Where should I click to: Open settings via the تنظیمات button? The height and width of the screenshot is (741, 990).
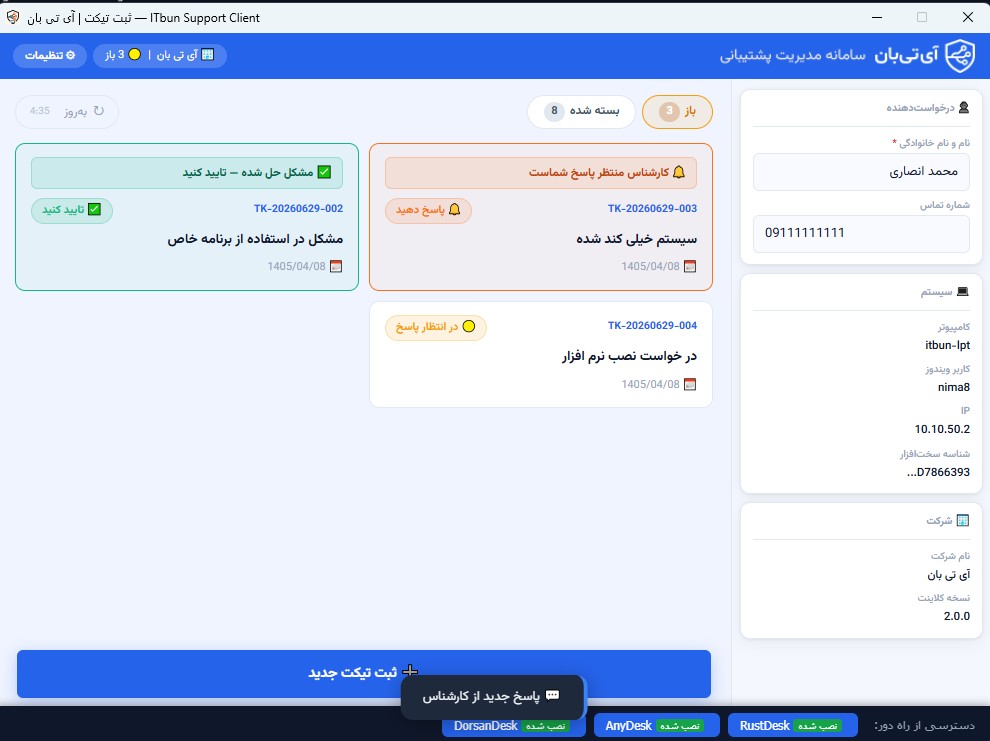tap(50, 56)
